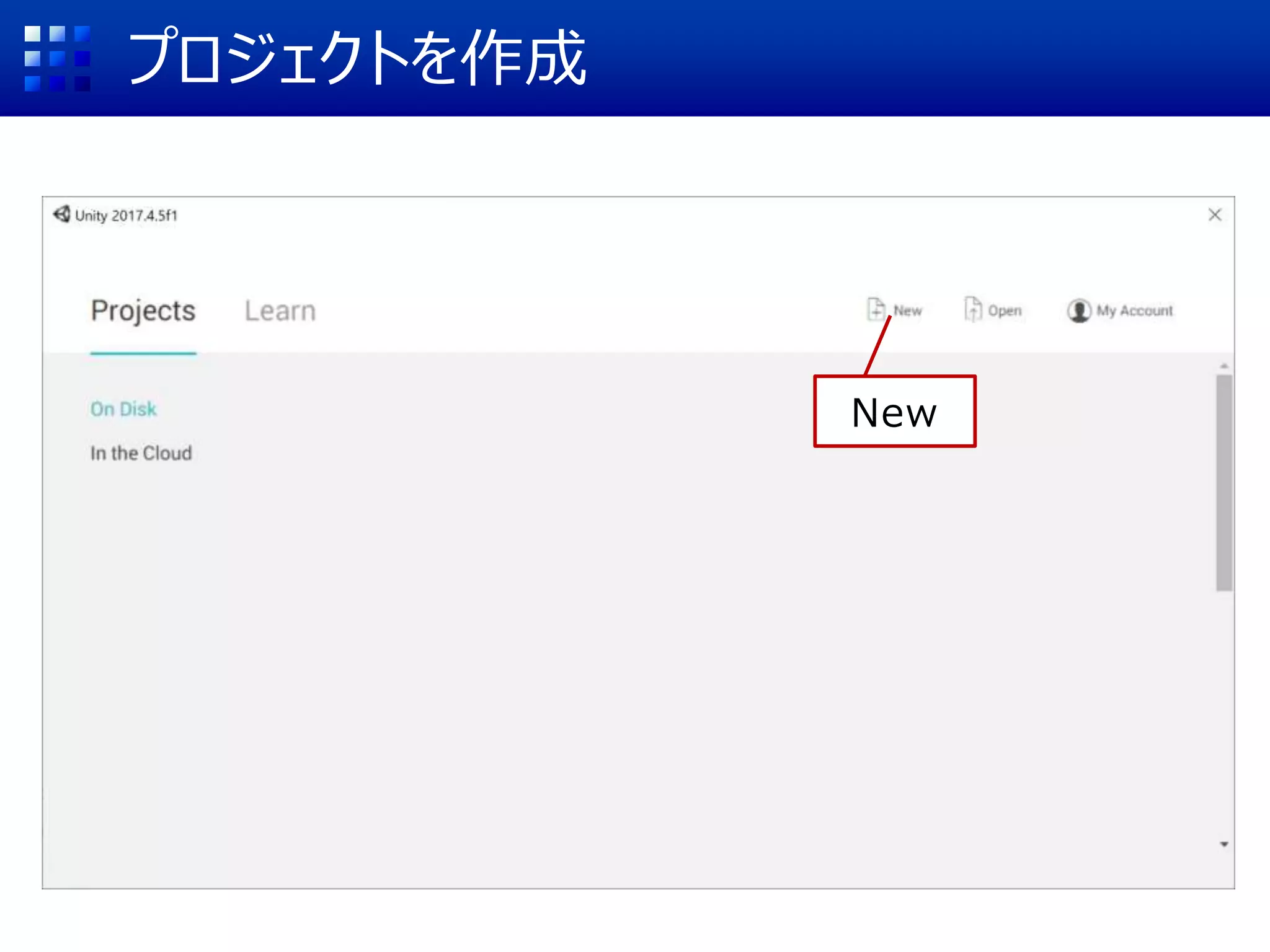Image resolution: width=1270 pixels, height=952 pixels.
Task: Click the New text label
Action: (908, 311)
